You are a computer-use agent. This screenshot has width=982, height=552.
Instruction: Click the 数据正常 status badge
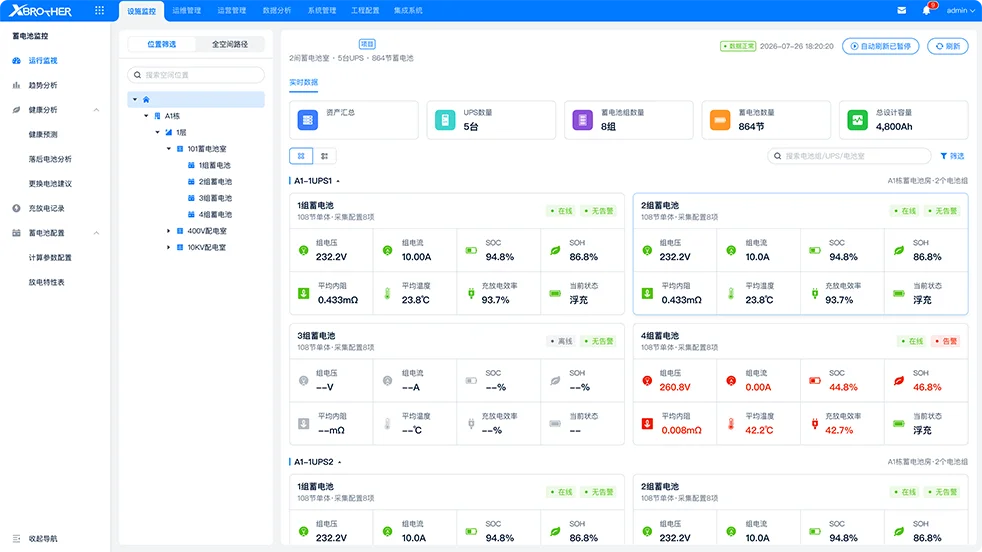click(738, 46)
